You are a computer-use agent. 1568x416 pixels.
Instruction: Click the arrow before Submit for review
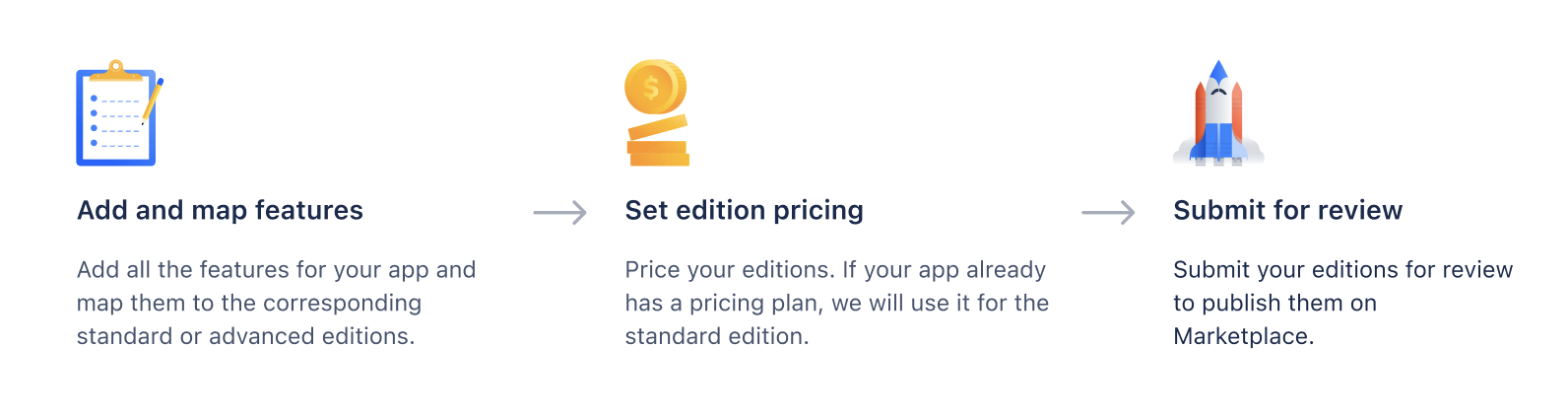tap(1108, 212)
